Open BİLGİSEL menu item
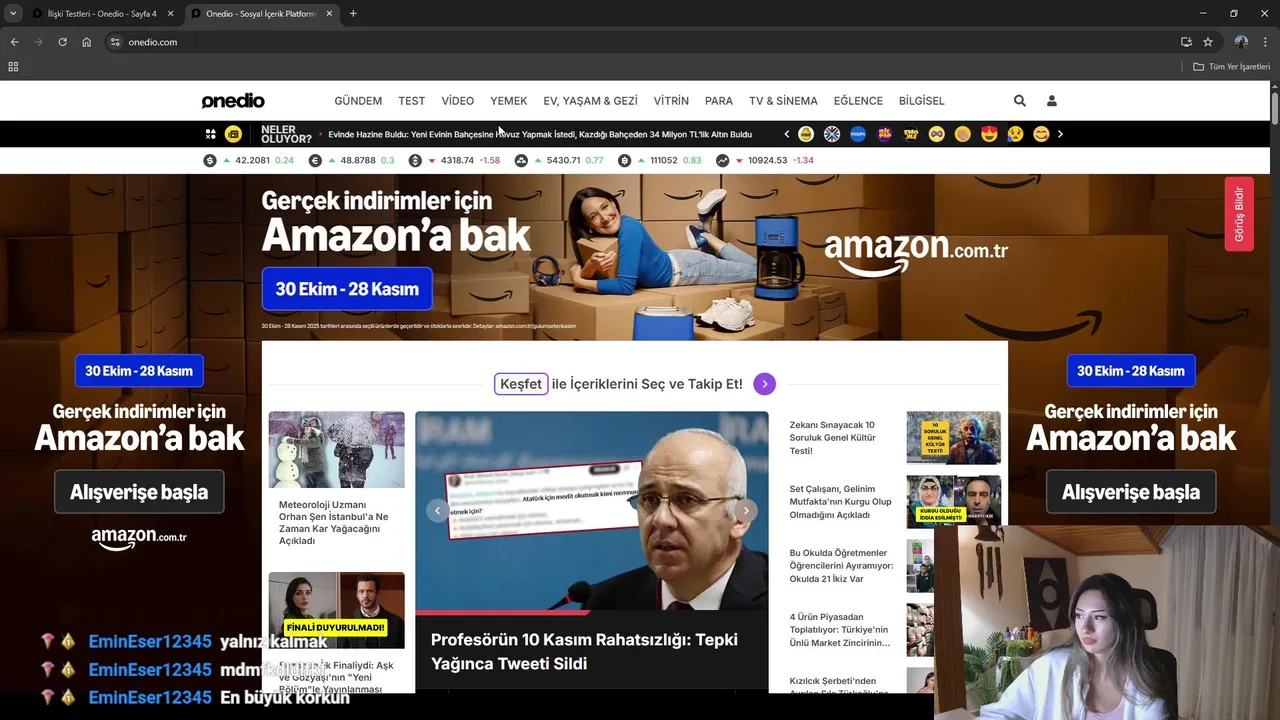This screenshot has height=720, width=1280. (x=922, y=101)
